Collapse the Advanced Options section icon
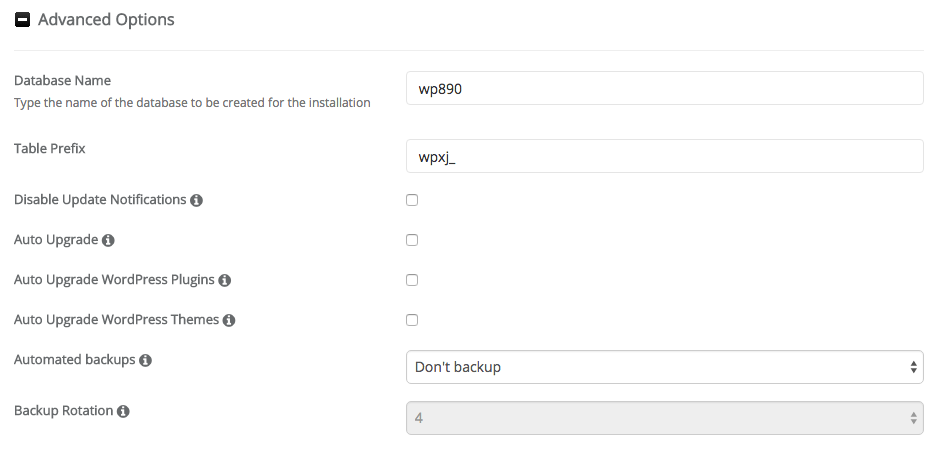Viewport: 951px width, 453px height. click(x=22, y=20)
